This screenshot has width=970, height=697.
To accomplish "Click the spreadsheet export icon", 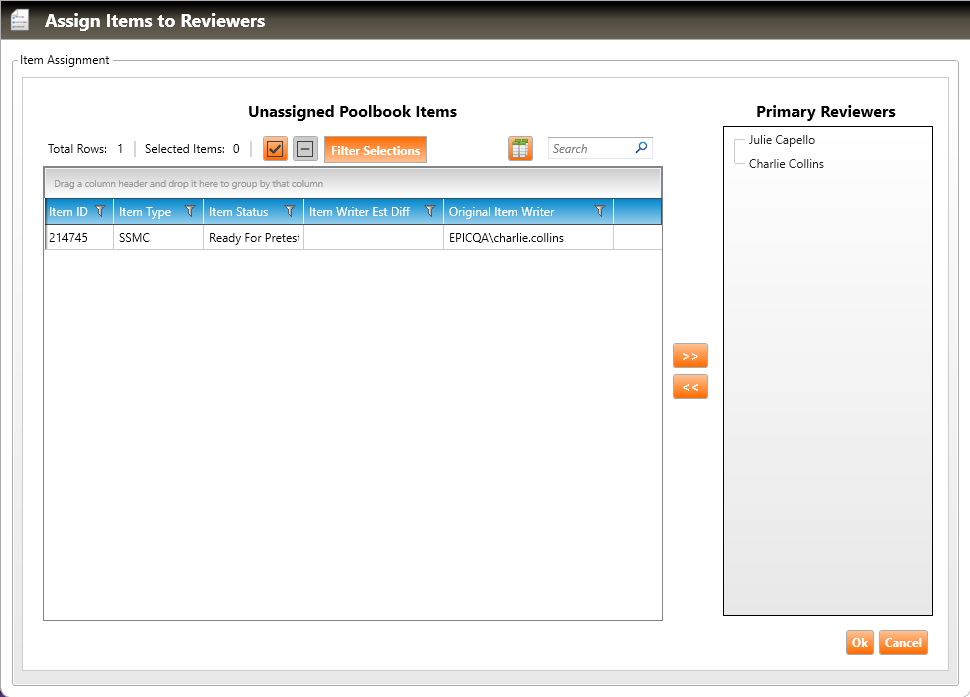I will tap(520, 149).
